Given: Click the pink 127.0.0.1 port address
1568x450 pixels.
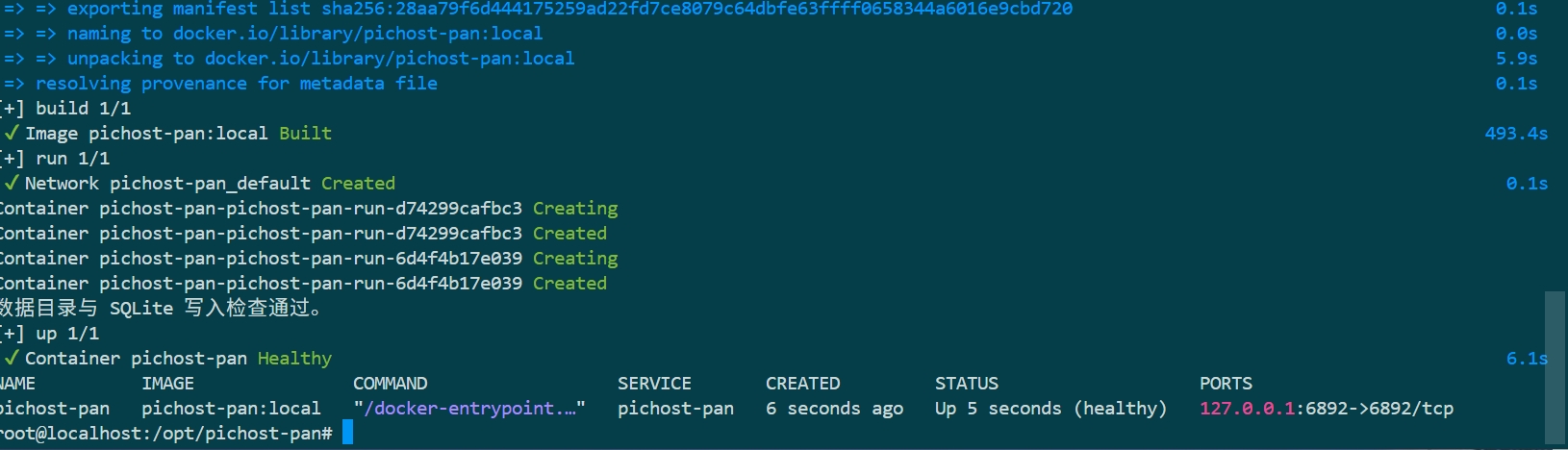Looking at the screenshot, I should click(x=1247, y=408).
